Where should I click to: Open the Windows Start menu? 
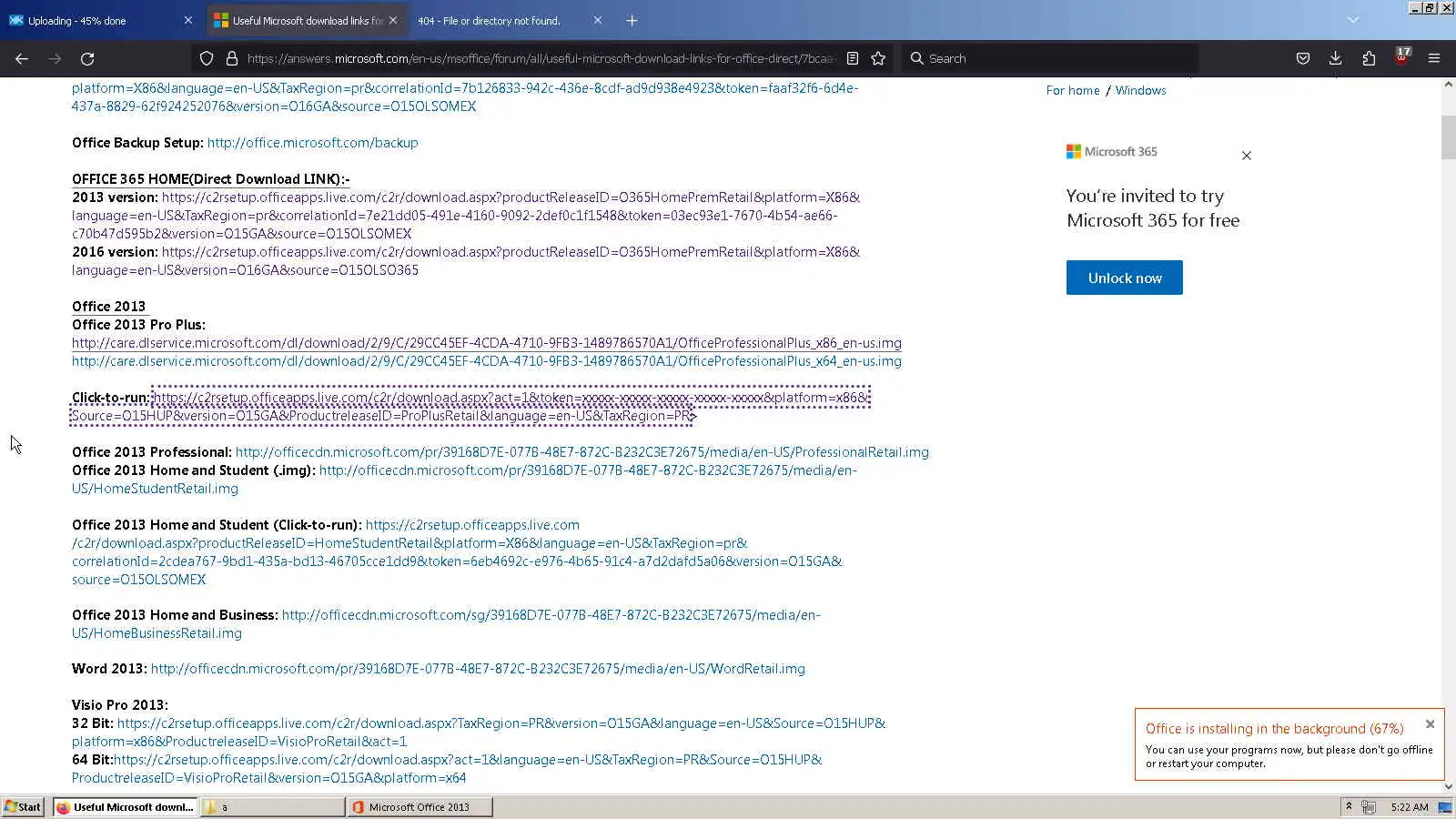point(23,807)
